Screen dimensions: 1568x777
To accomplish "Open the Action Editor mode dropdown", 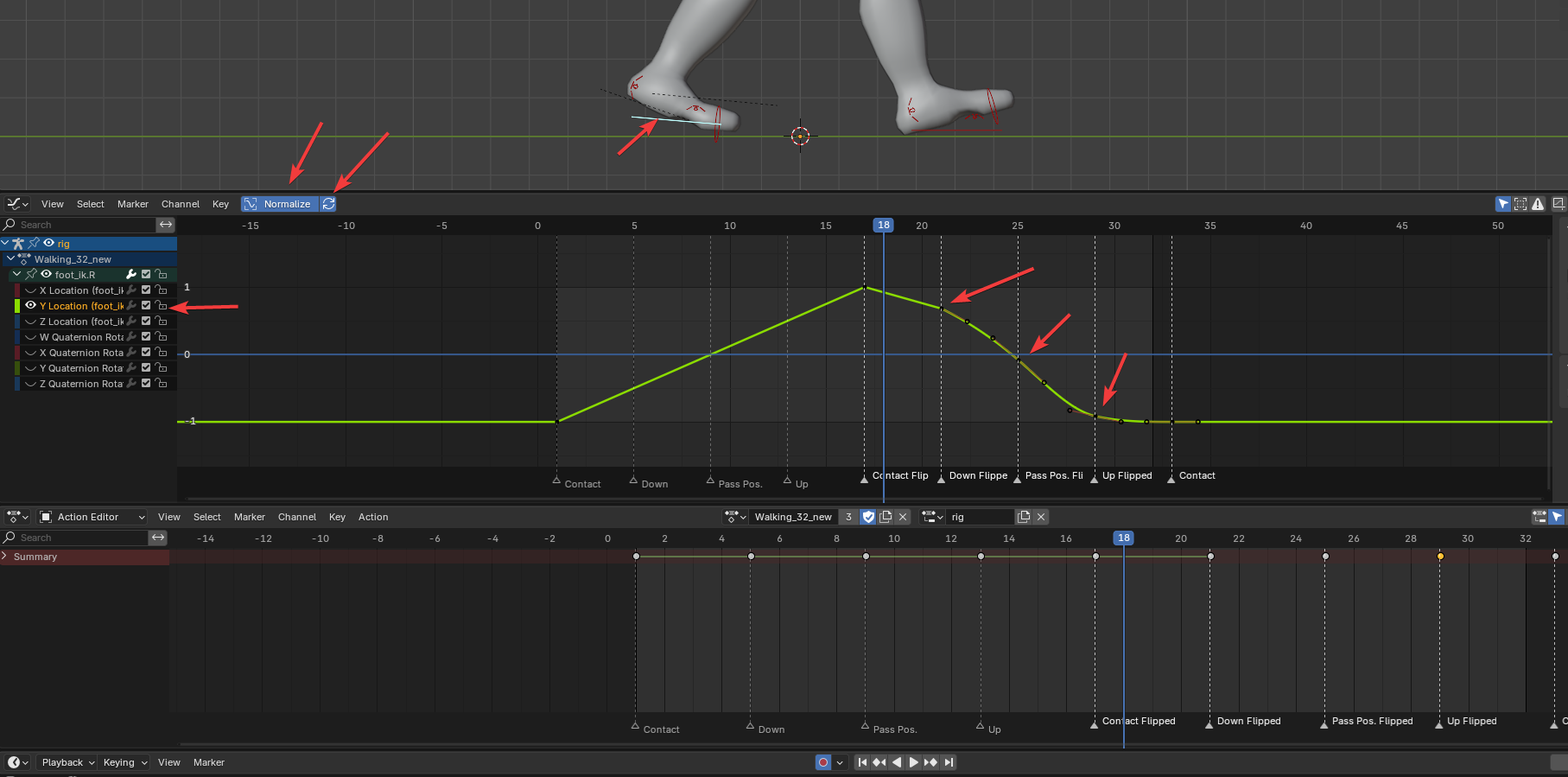I will pos(93,517).
